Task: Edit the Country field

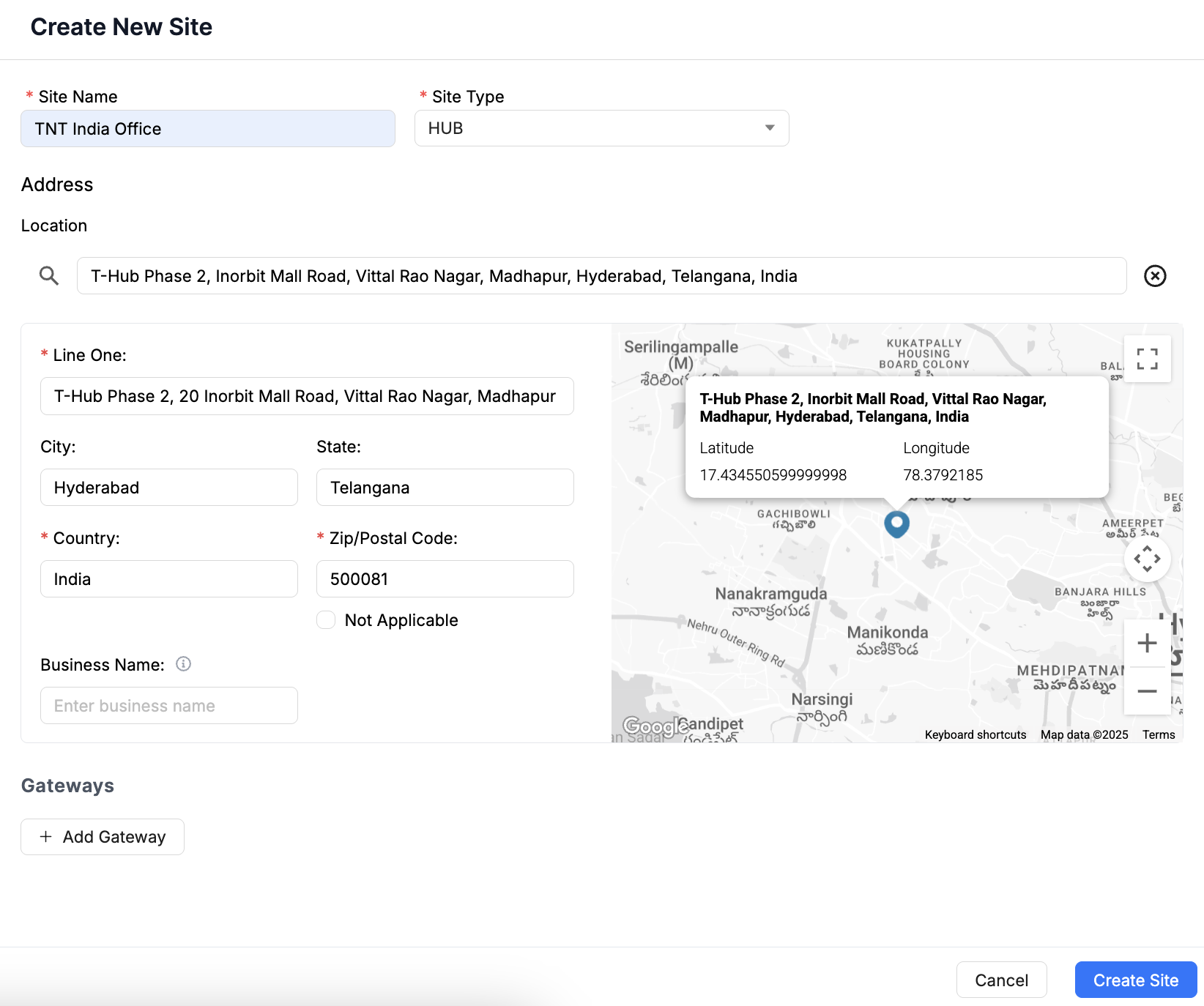Action: click(x=169, y=579)
